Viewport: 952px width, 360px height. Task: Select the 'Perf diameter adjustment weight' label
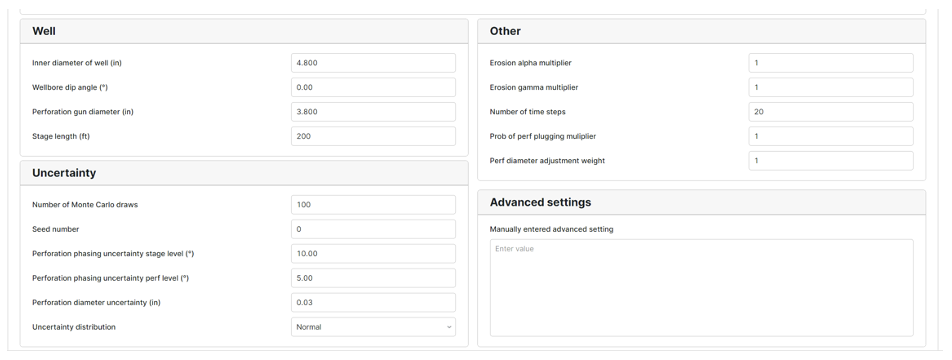point(547,161)
